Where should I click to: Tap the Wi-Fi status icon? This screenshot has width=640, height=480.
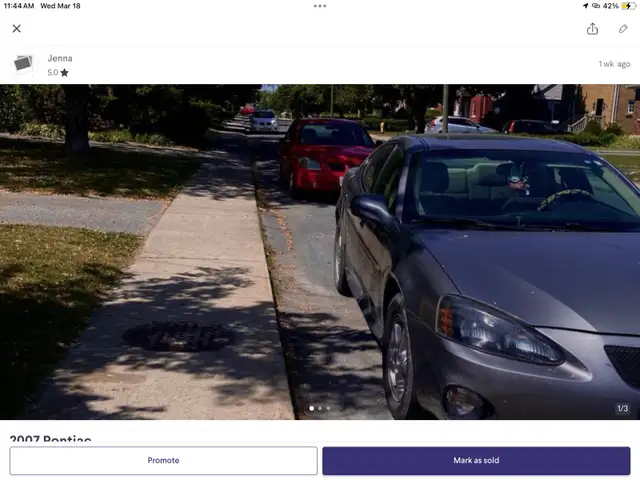[596, 5]
